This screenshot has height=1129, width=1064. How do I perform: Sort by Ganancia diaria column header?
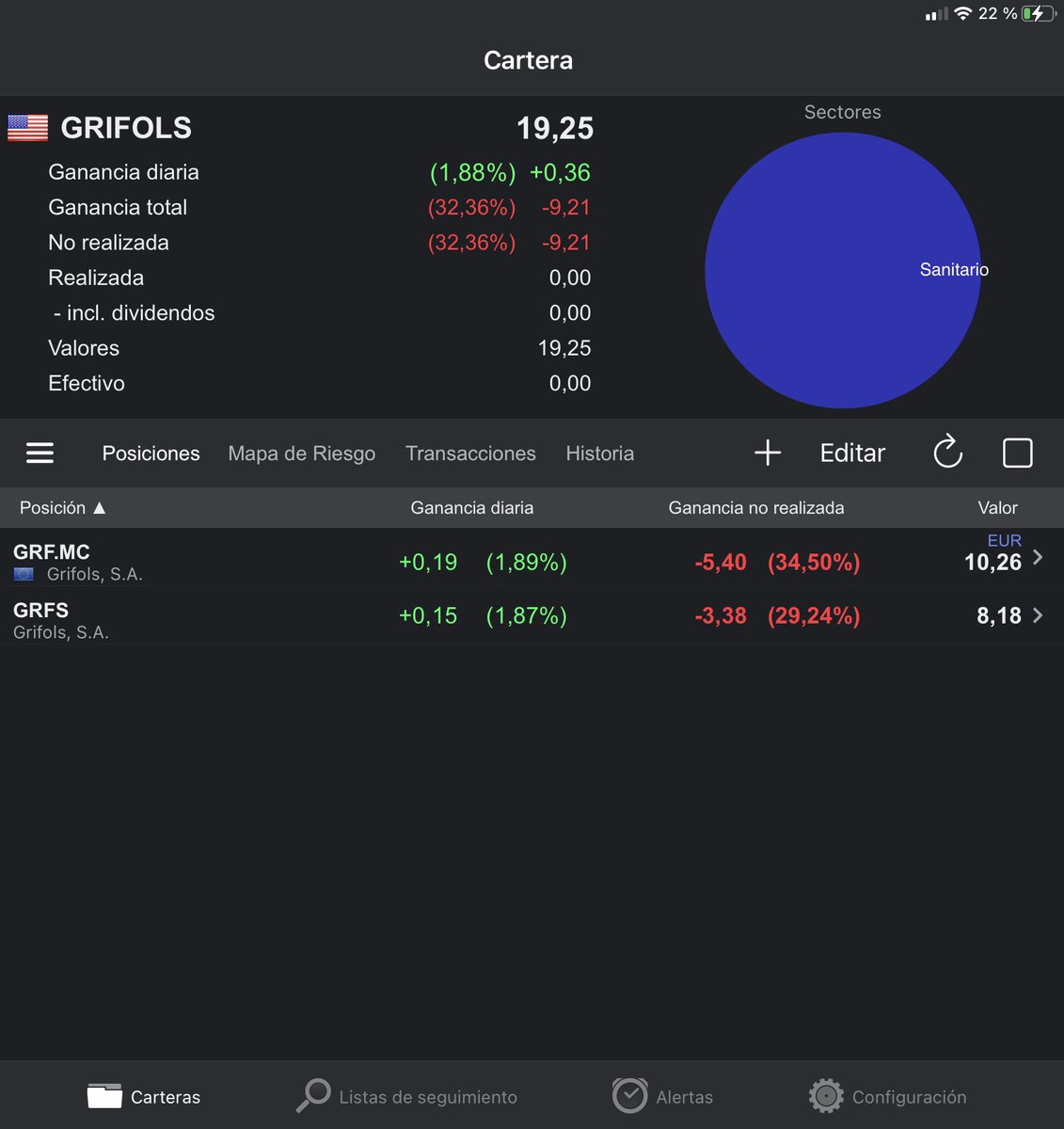[x=472, y=508]
